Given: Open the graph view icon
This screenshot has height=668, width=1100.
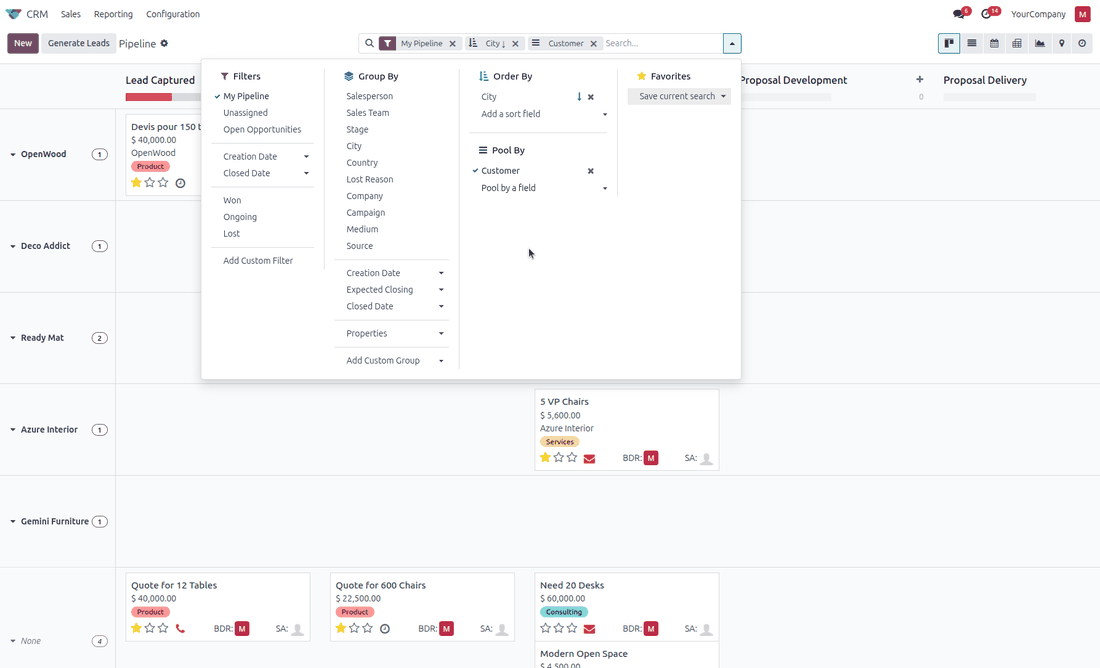Looking at the screenshot, I should point(1040,44).
